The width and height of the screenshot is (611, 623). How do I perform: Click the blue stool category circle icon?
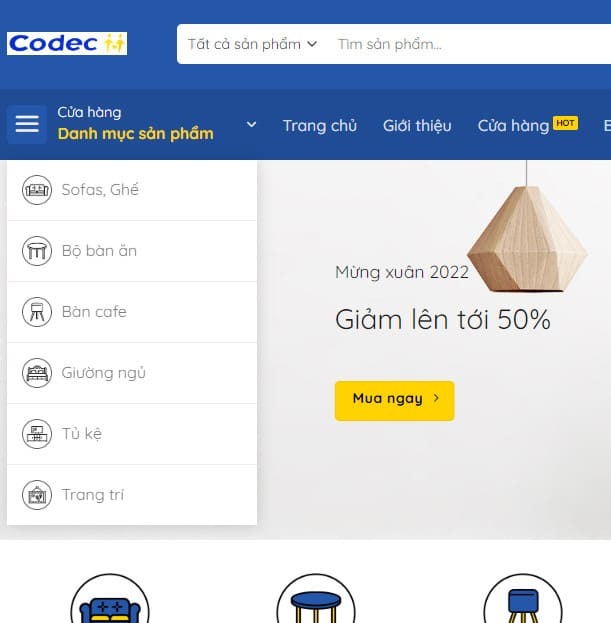tap(523, 599)
